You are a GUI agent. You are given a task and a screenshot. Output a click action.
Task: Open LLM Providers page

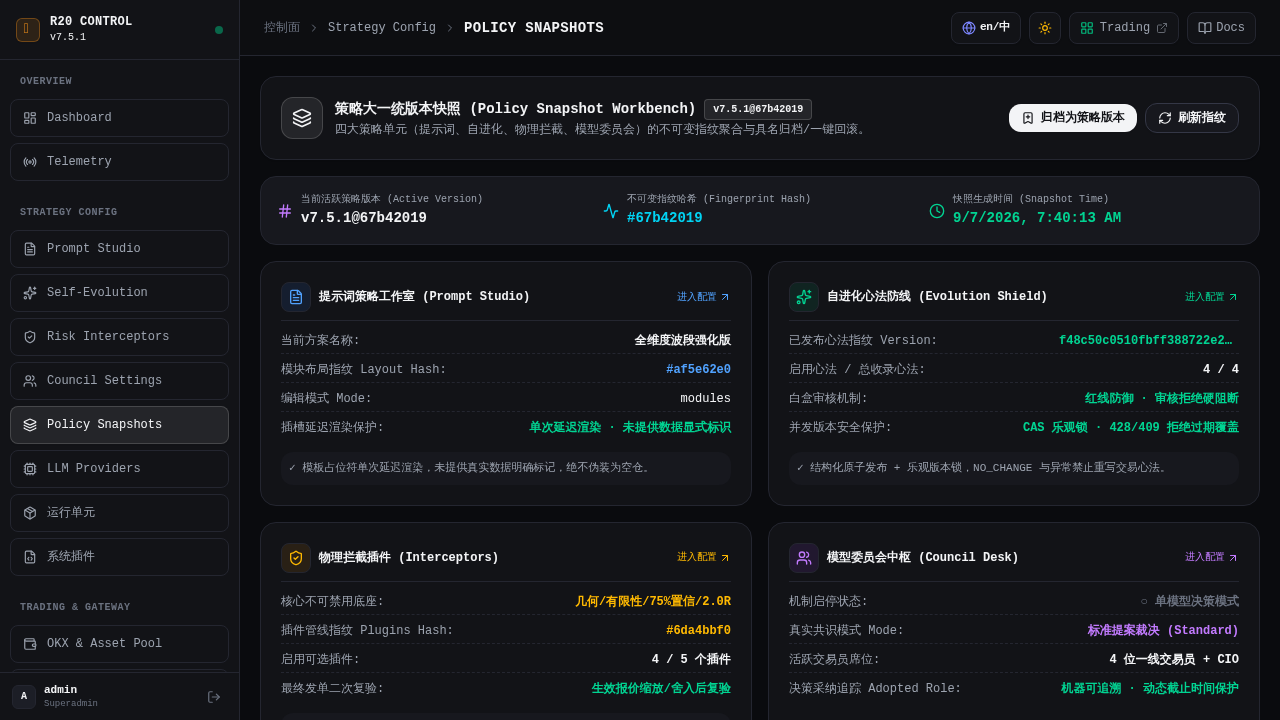(119, 469)
